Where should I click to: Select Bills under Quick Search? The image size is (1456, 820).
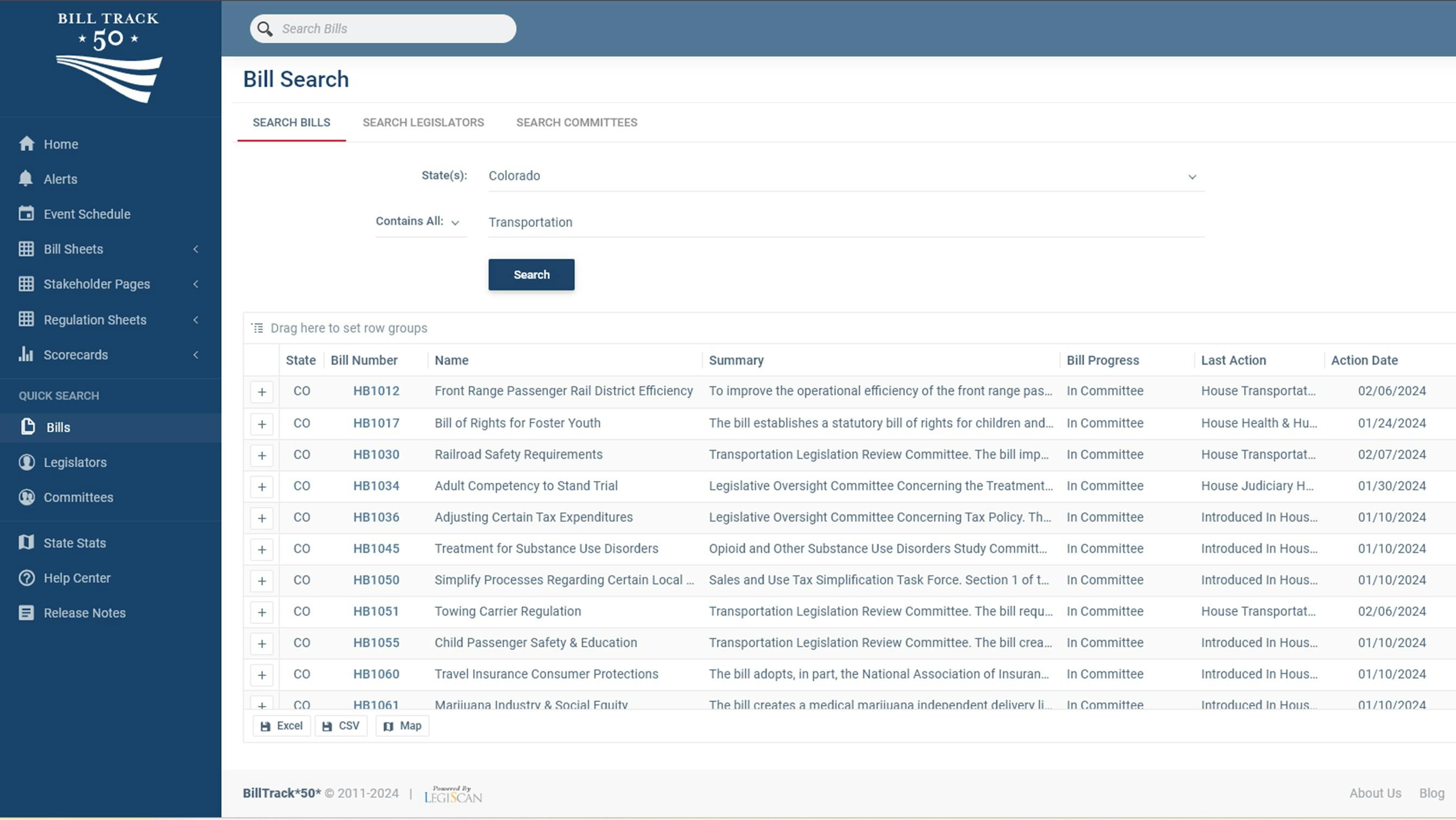click(58, 427)
